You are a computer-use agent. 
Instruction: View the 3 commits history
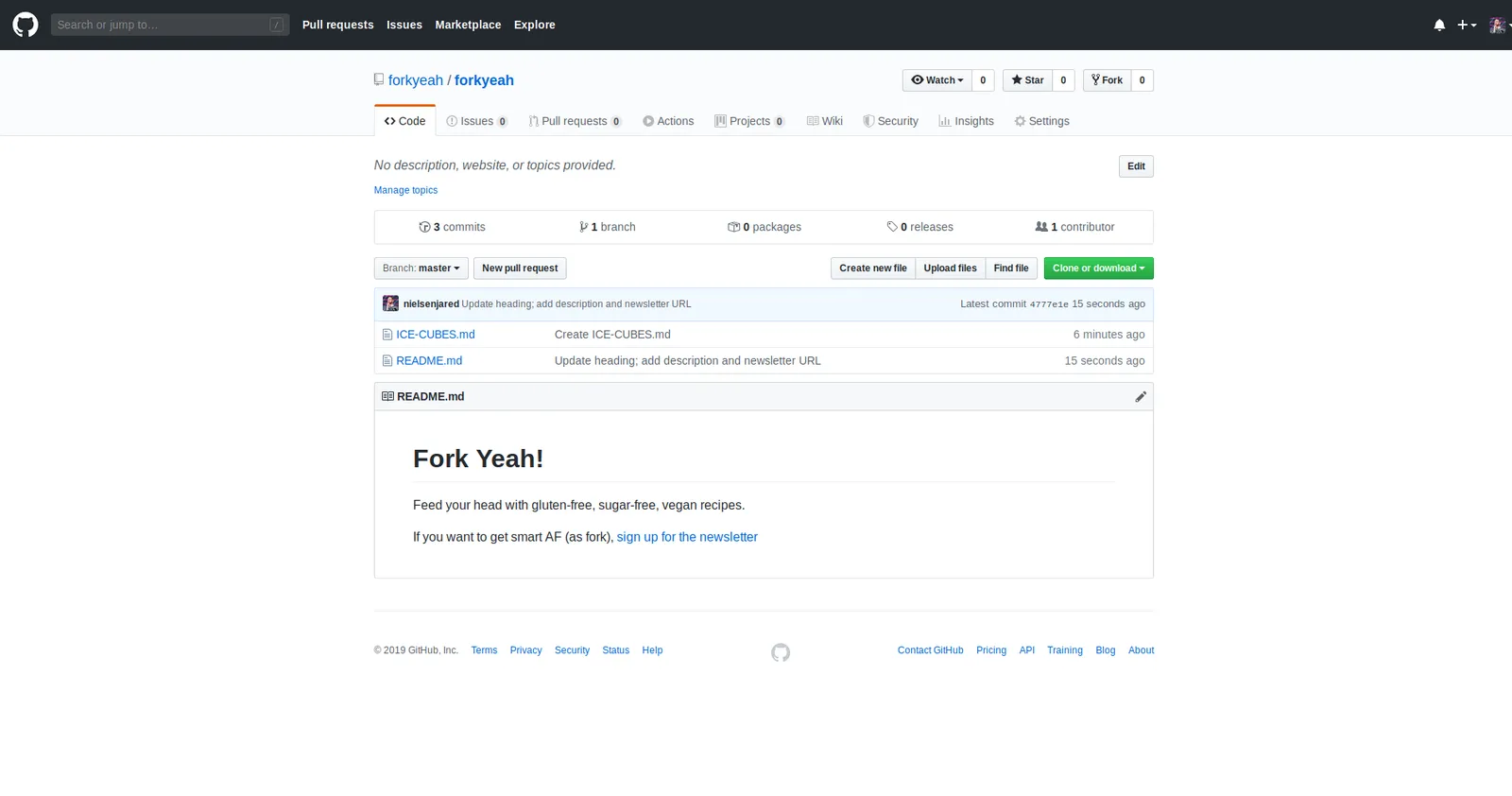point(452,227)
